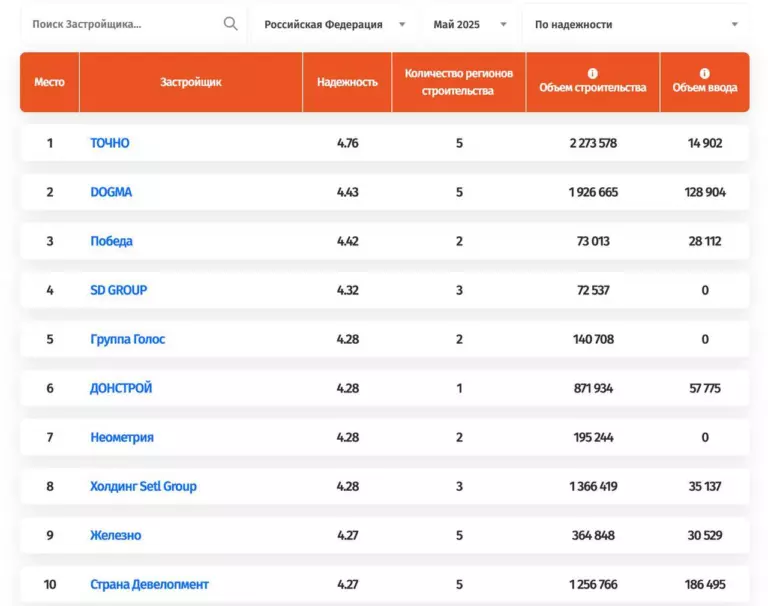
Task: Open the ДОНСТРОЙ developer link
Action: tap(121, 388)
